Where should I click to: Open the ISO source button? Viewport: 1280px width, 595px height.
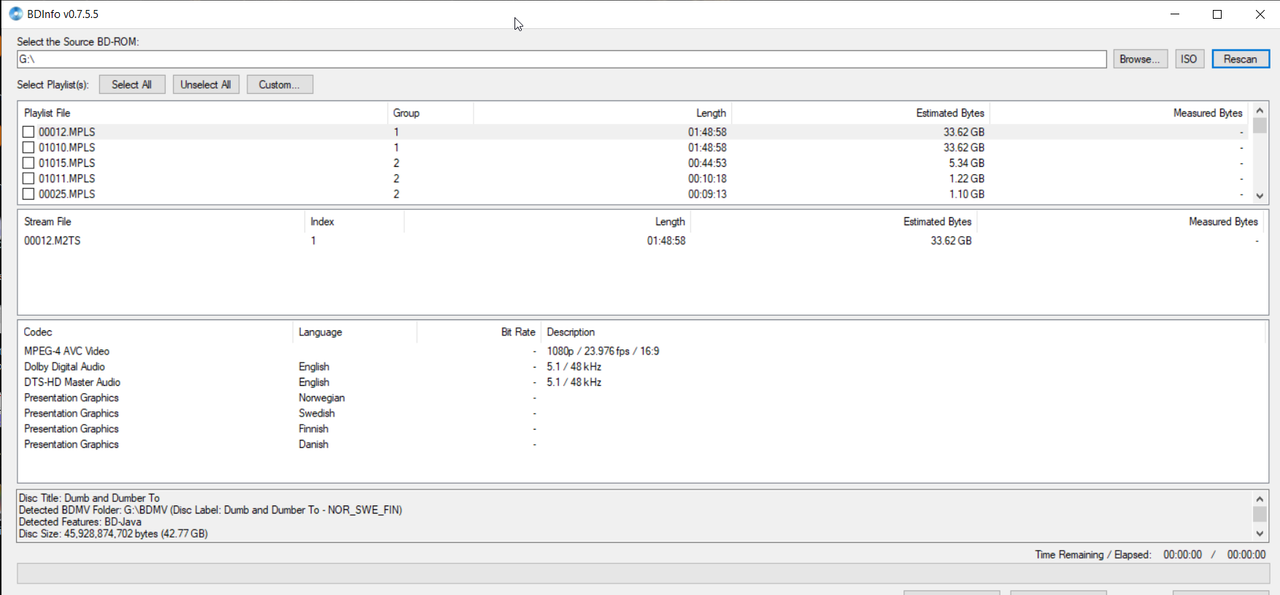[x=1188, y=59]
